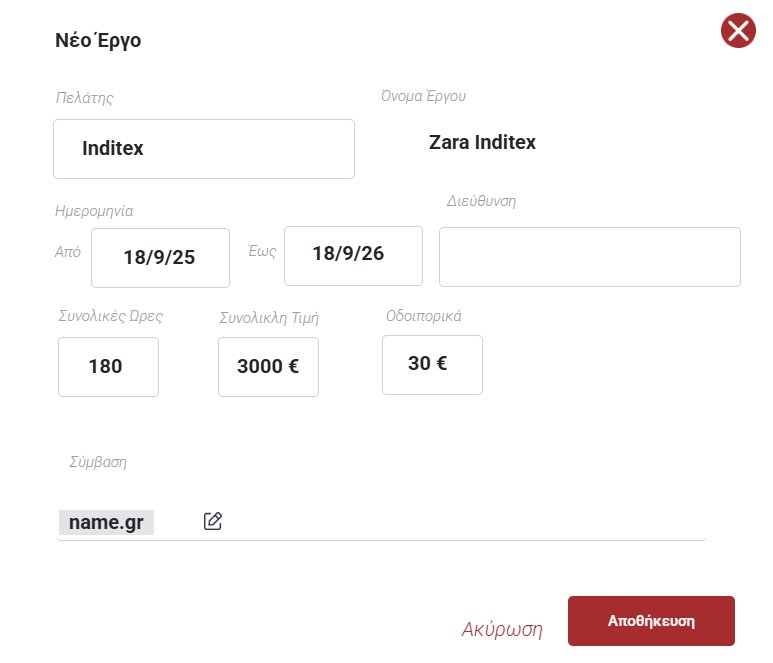Viewport: 773px width, 663px height.
Task: Open the Έως date field showing 18/9/26
Action: coord(353,255)
